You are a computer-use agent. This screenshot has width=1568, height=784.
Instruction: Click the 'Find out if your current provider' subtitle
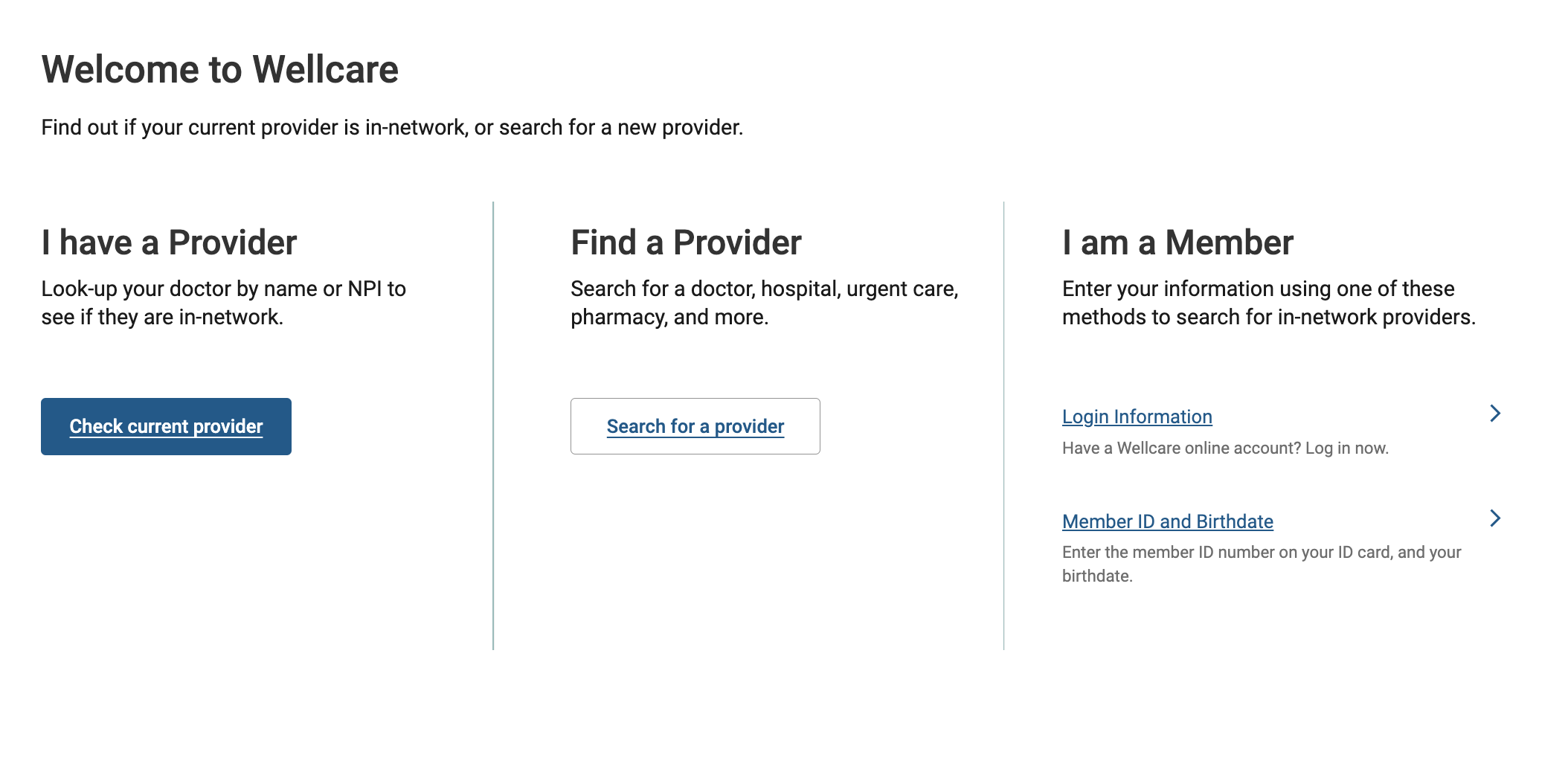click(x=392, y=127)
